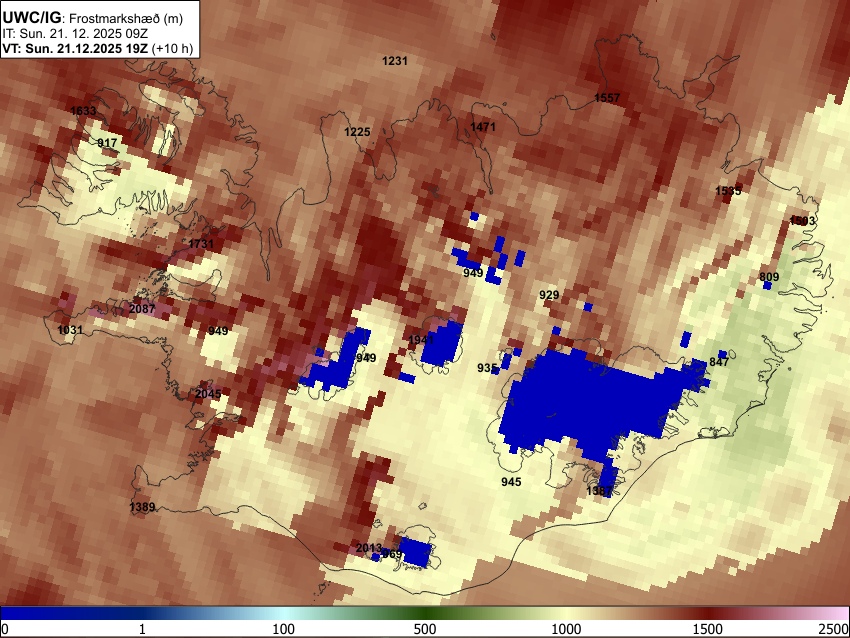Select the colorbar tick label 1
This screenshot has width=850, height=638.
pos(142,629)
